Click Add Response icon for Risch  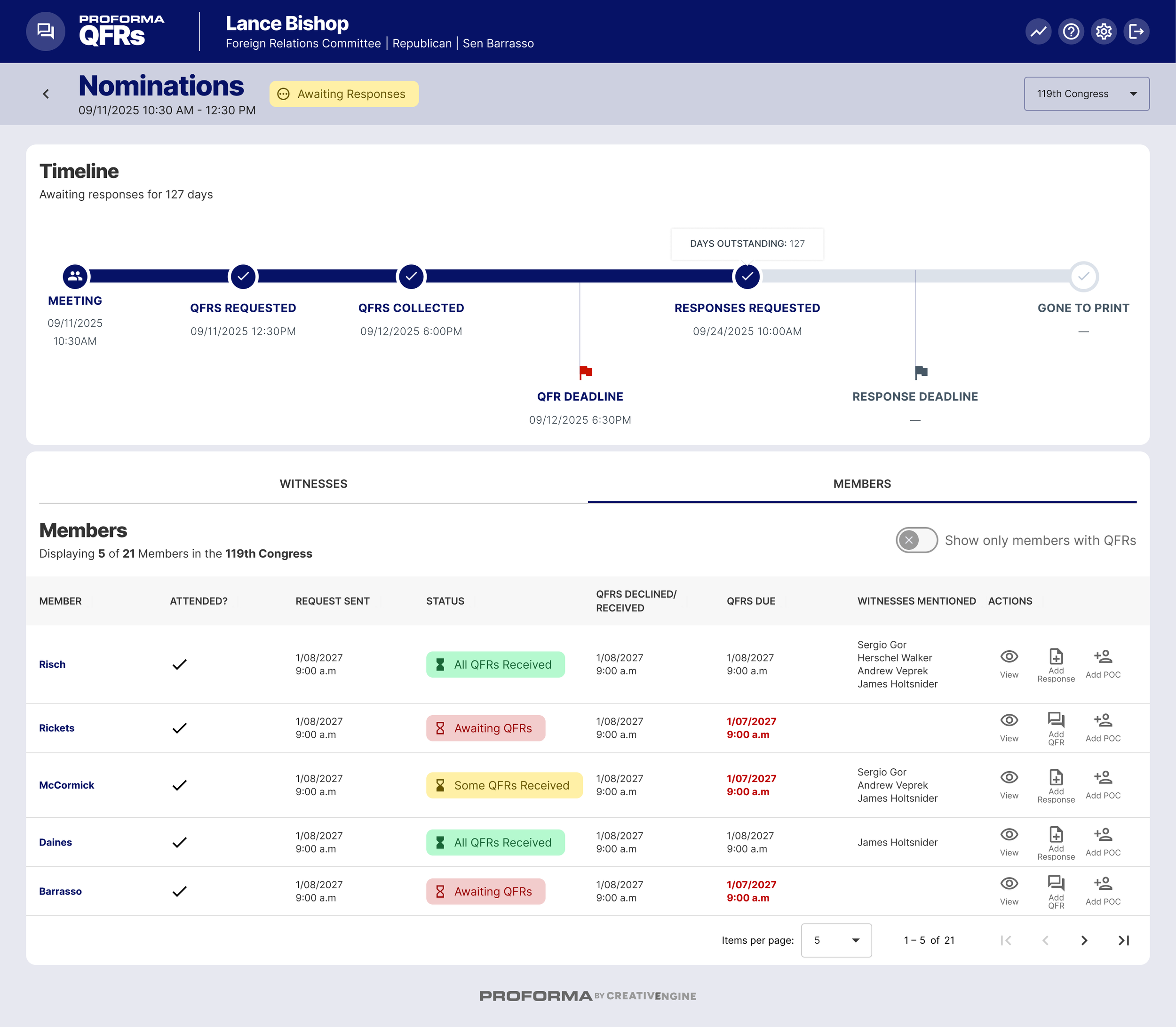1056,657
